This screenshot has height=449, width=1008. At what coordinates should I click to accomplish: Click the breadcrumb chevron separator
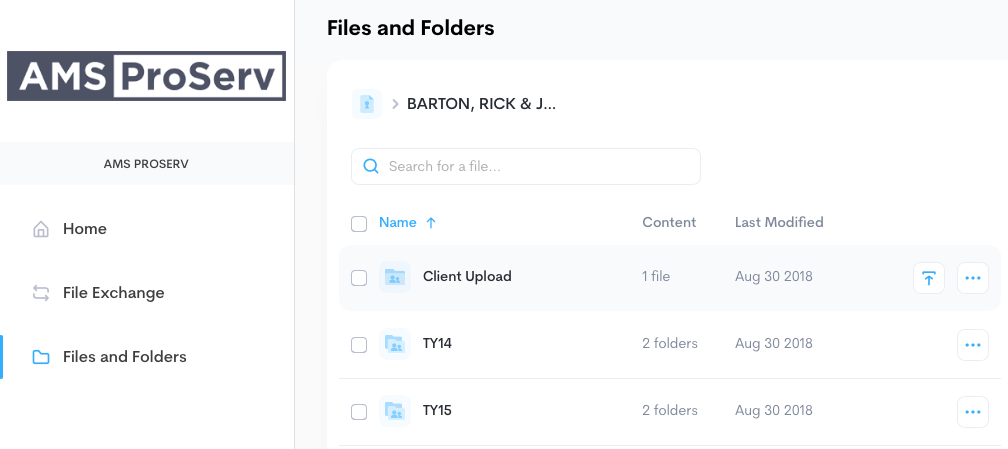pyautogui.click(x=395, y=104)
